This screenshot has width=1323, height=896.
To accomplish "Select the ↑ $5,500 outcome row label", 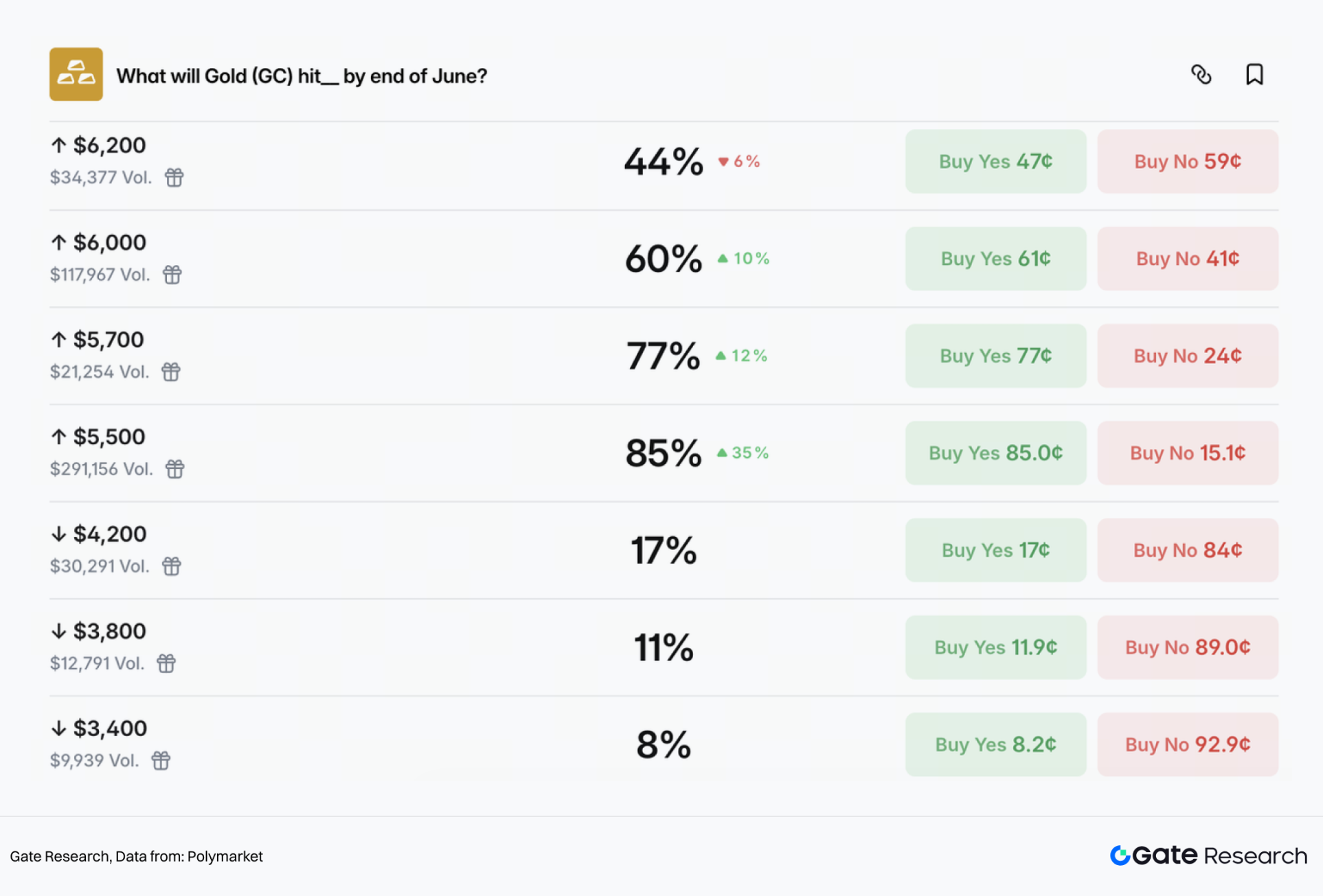I will 98,437.
